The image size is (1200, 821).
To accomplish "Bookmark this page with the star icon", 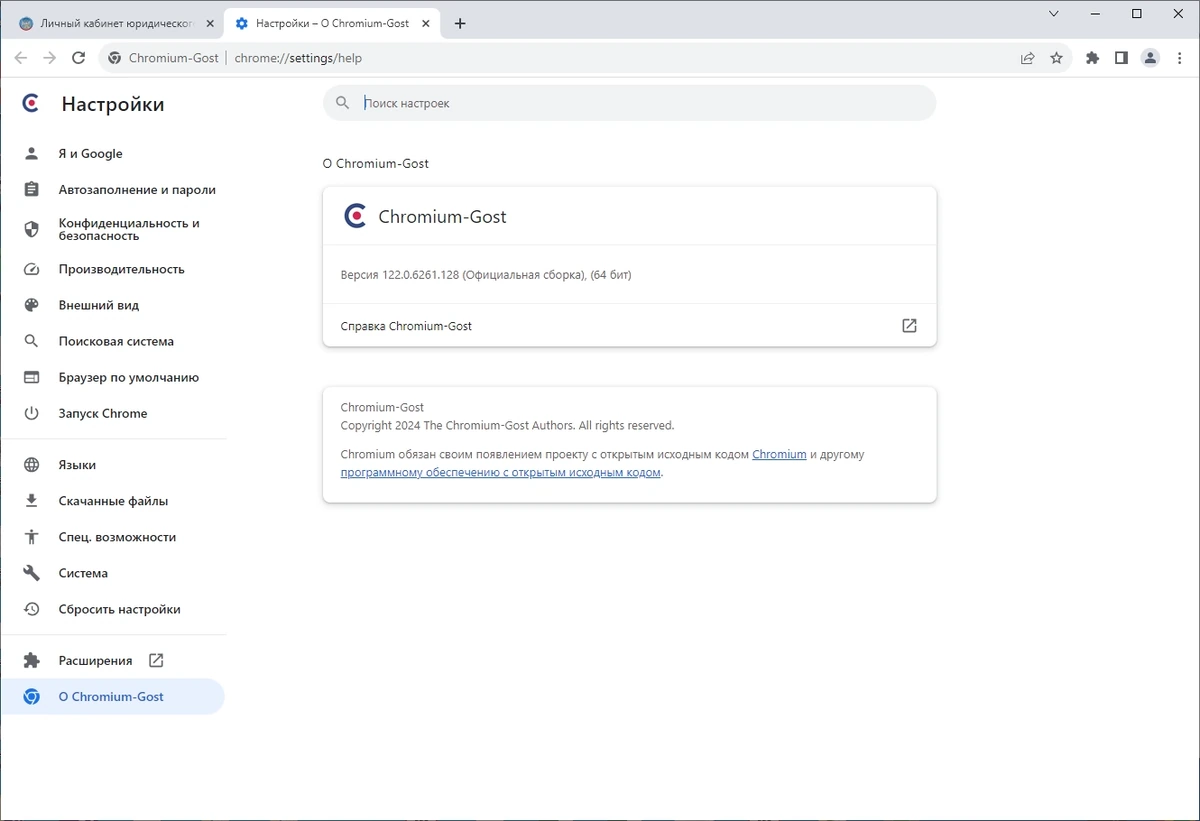I will pos(1056,58).
